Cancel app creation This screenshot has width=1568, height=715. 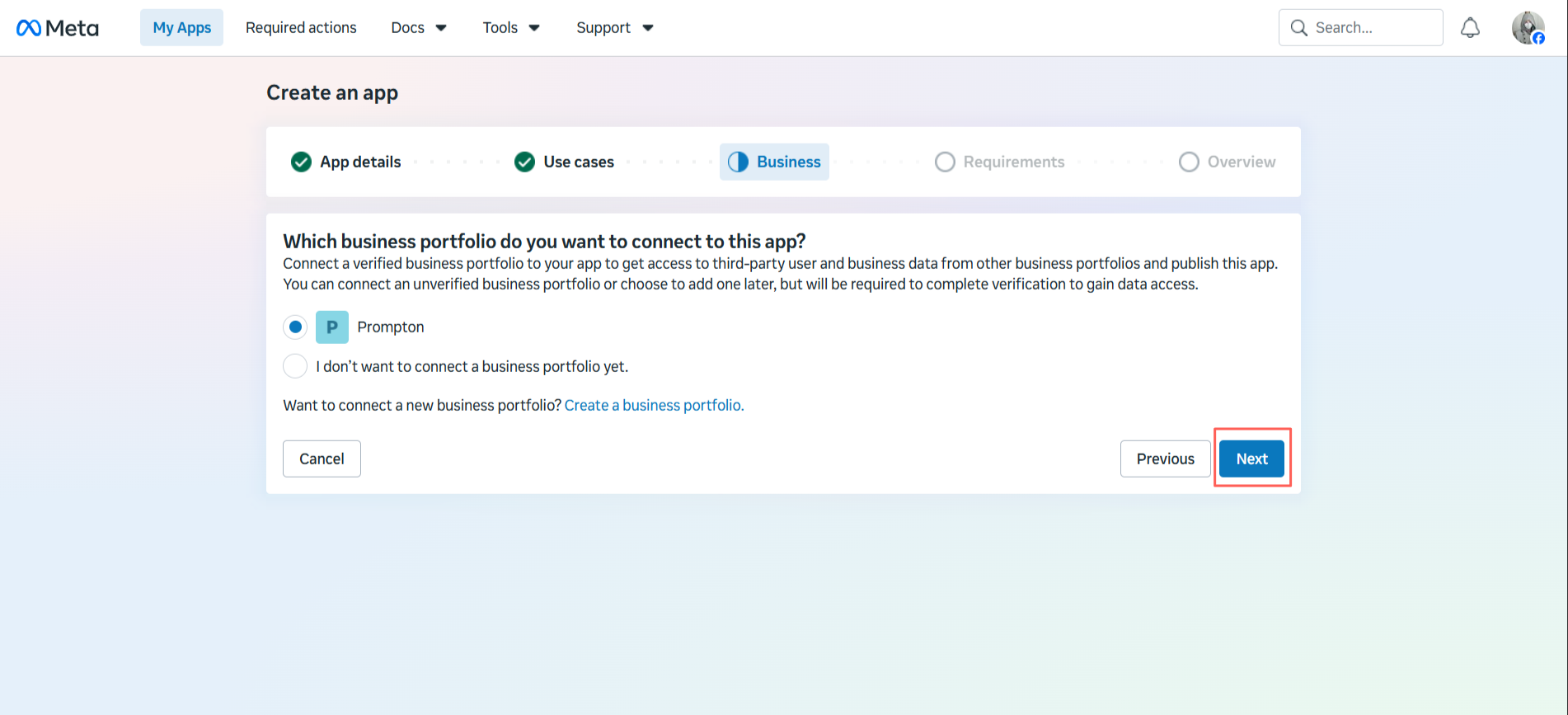coord(322,459)
